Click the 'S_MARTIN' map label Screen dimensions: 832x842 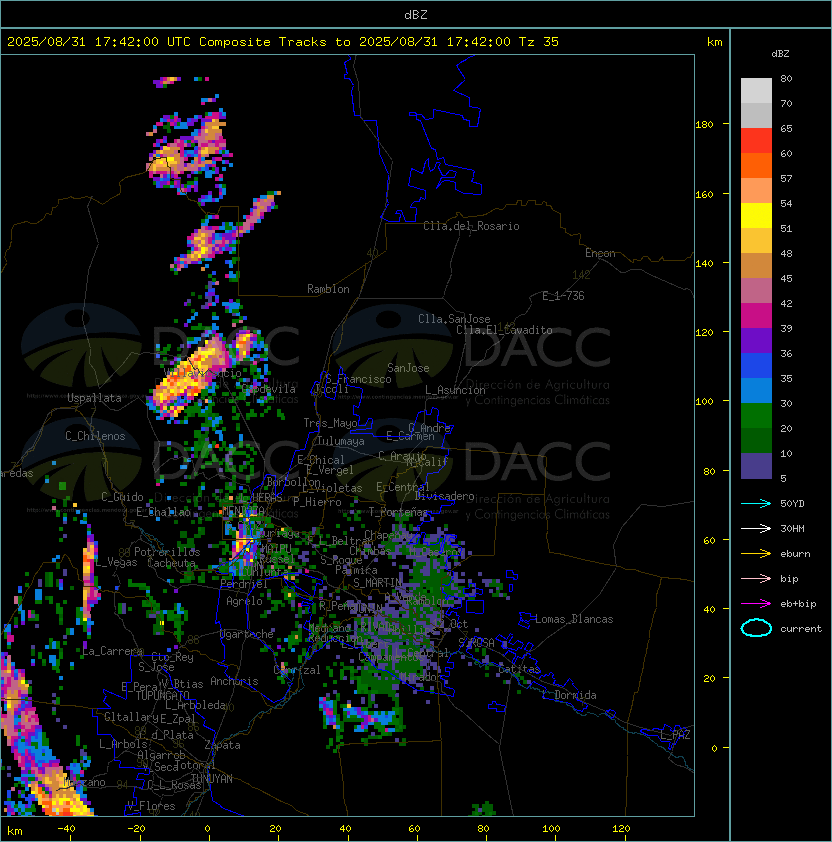378,583
